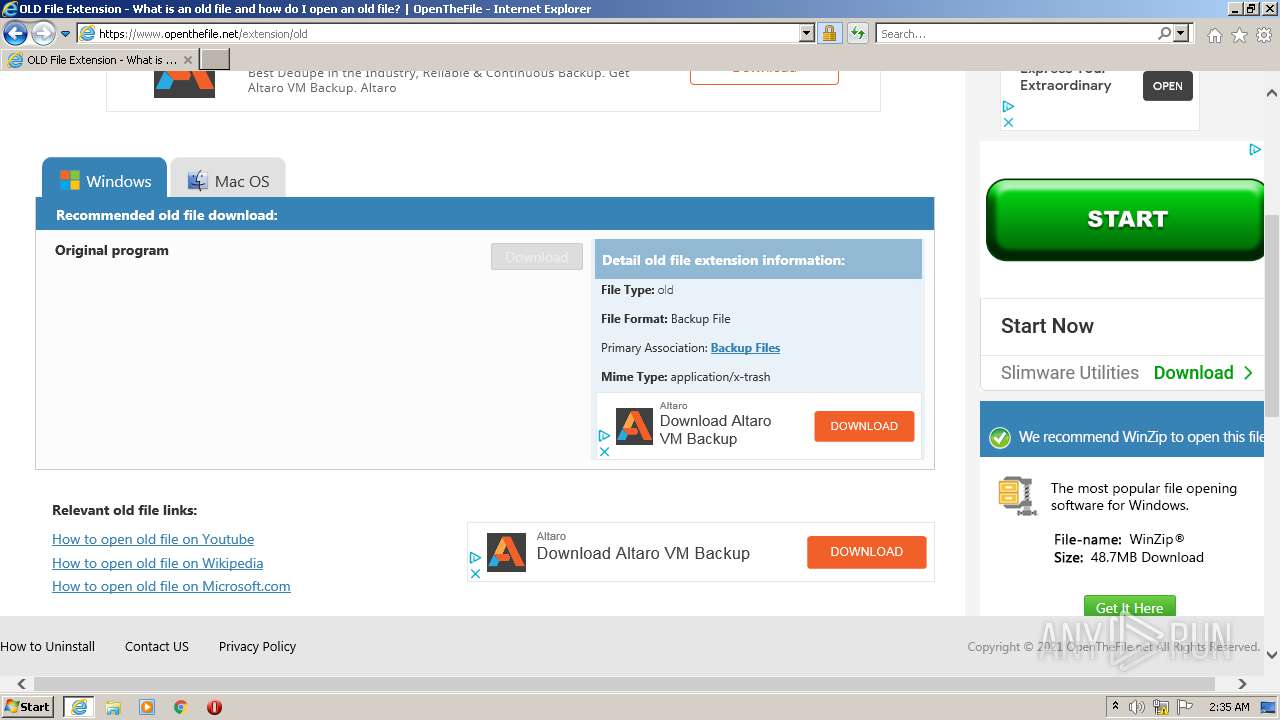Show hidden tray icons arrow

coord(1116,707)
